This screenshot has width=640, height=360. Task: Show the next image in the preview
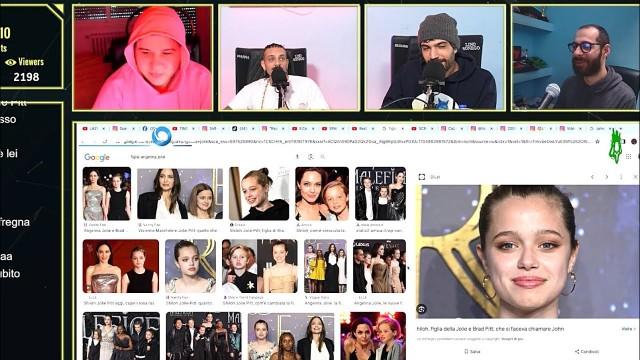[607, 177]
